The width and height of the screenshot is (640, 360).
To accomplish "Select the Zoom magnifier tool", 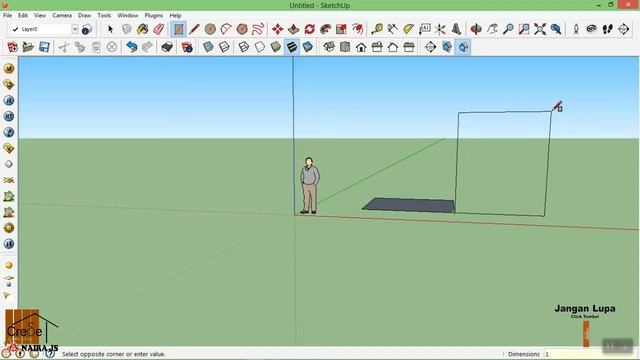I will click(508, 29).
